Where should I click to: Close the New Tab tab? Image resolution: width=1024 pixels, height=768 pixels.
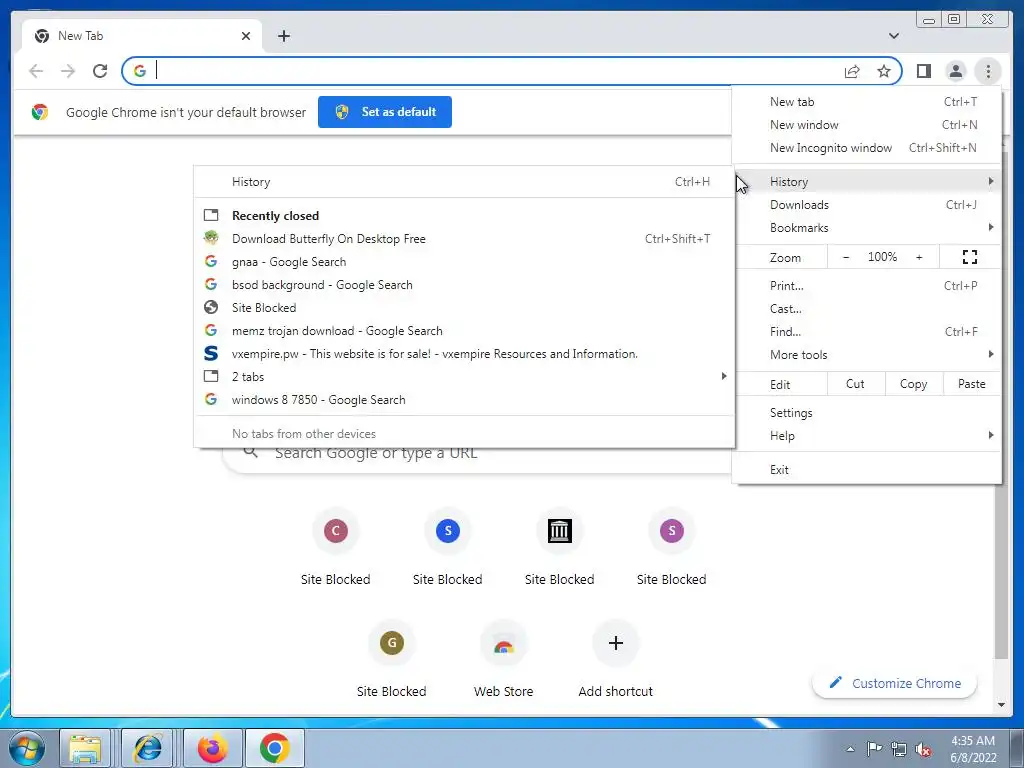(246, 36)
